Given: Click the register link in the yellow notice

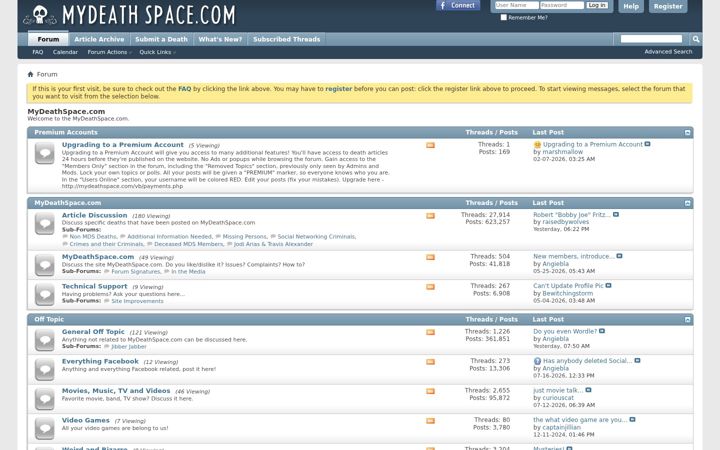Looking at the screenshot, I should click(338, 89).
